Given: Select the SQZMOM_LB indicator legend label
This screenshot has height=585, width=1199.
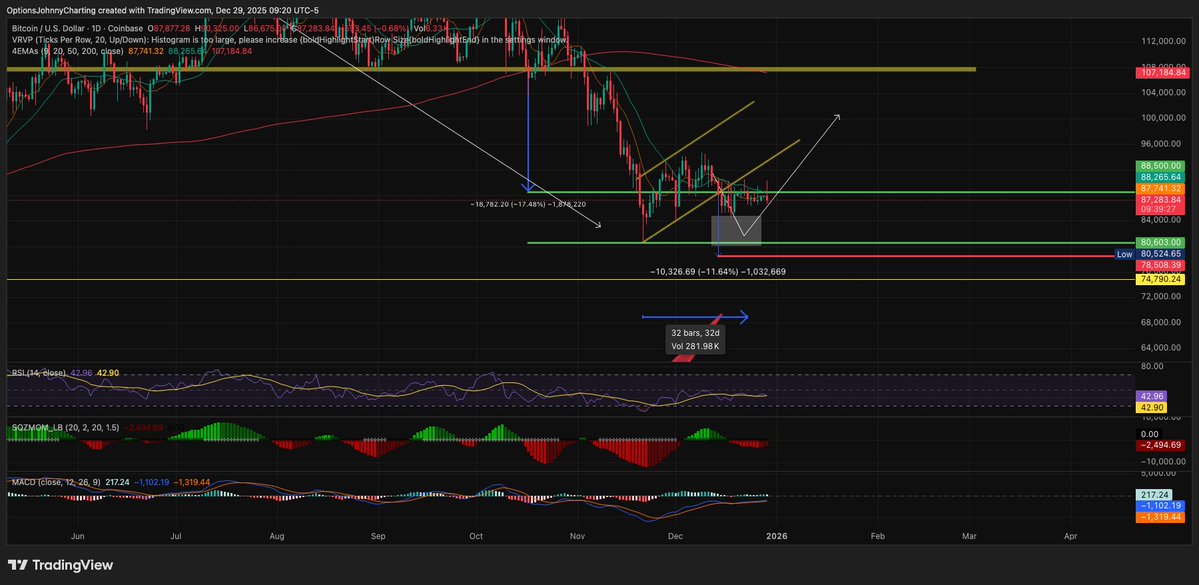Looking at the screenshot, I should pyautogui.click(x=64, y=427).
